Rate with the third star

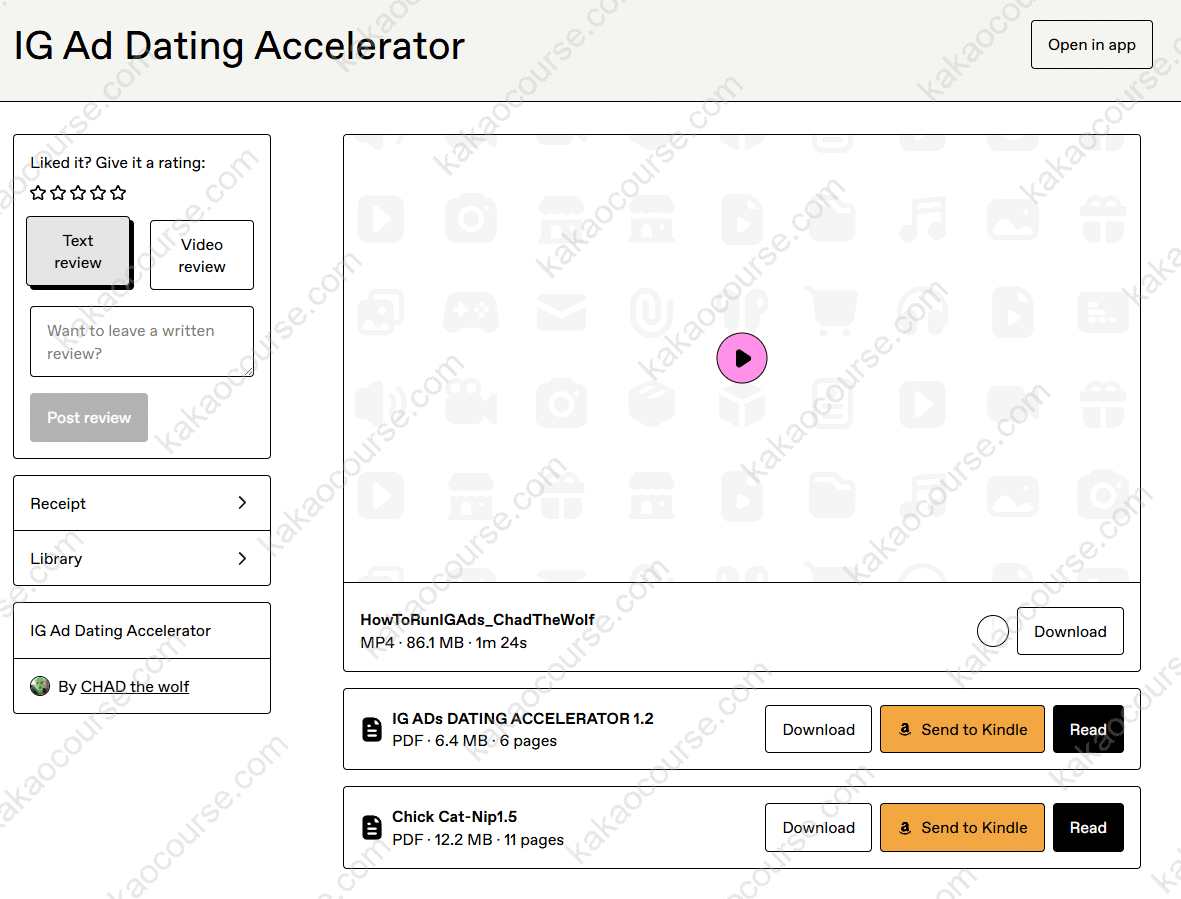click(78, 192)
